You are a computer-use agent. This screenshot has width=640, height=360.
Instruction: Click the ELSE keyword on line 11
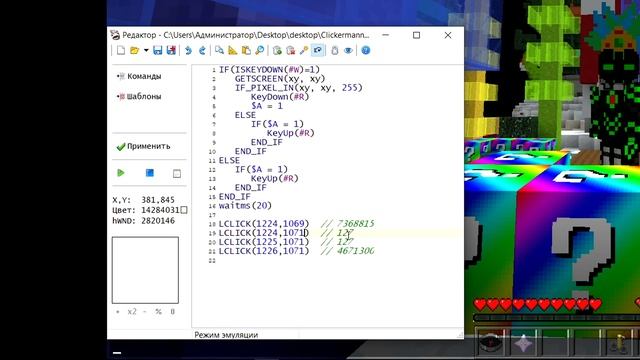click(x=229, y=160)
